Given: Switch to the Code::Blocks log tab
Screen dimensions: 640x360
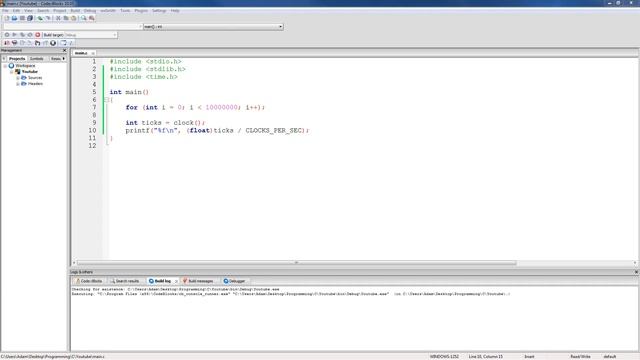Looking at the screenshot, I should 89,281.
